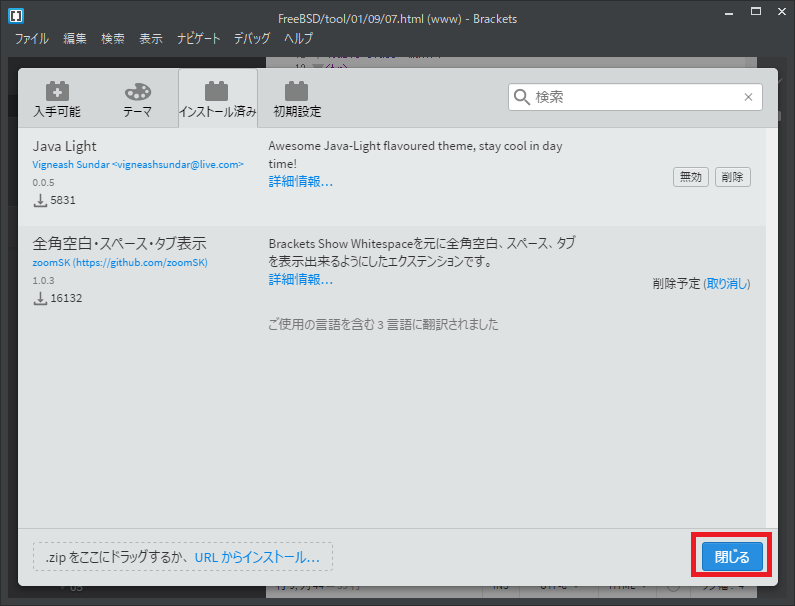The image size is (795, 606).
Task: Click the extension list vertical scrollbar
Action: pos(772,328)
